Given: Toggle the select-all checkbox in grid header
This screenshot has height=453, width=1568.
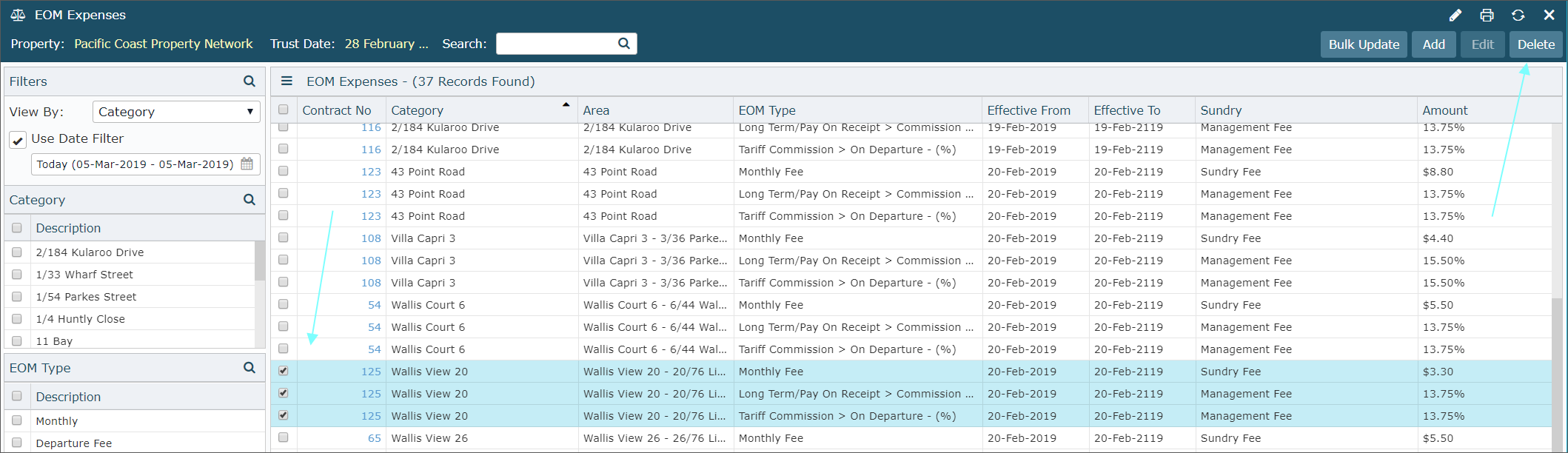Looking at the screenshot, I should coord(284,110).
